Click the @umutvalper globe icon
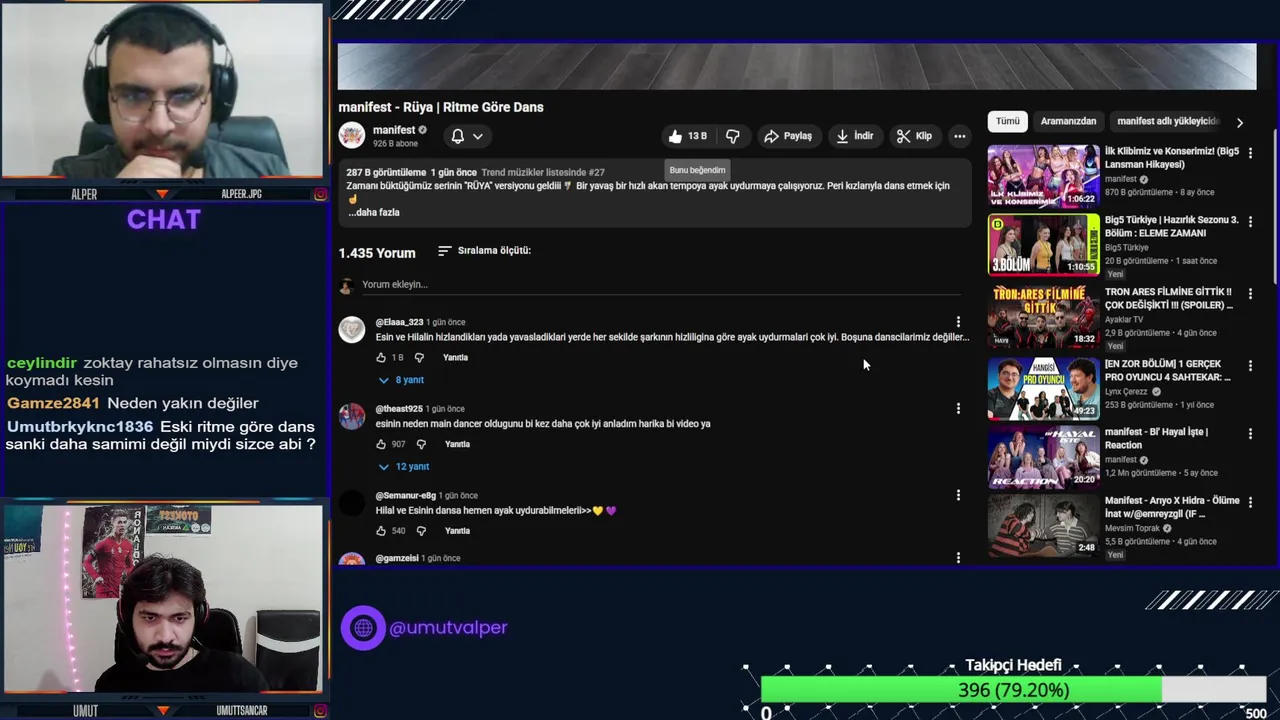 [363, 628]
